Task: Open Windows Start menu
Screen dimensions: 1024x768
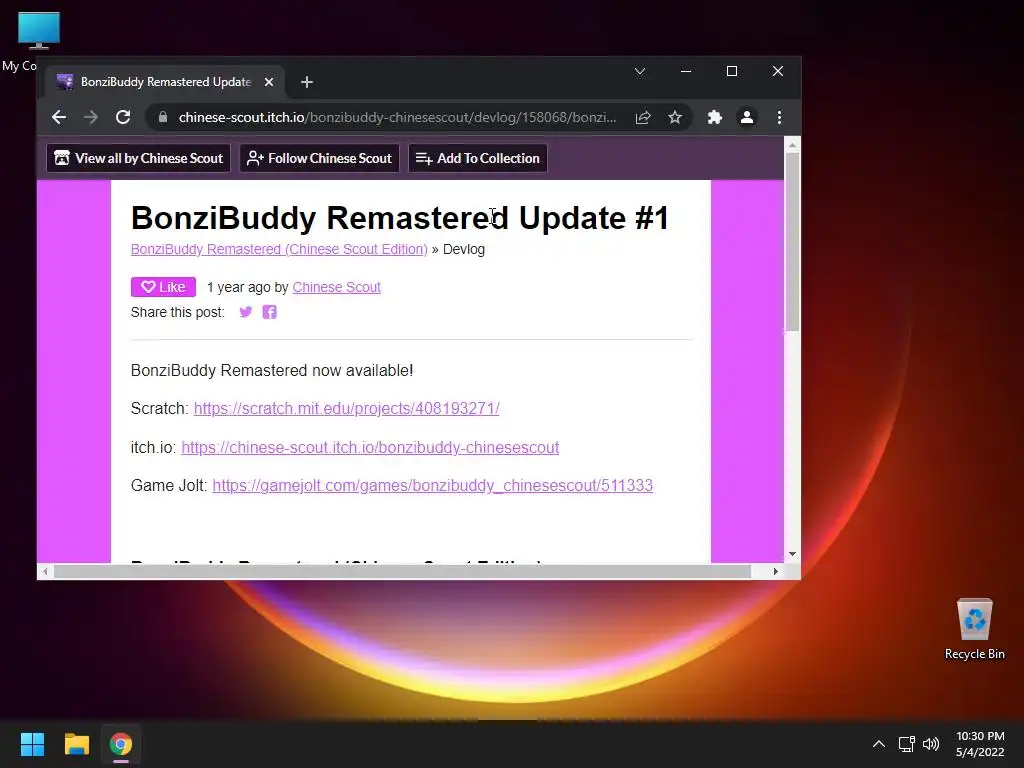Action: (32, 744)
